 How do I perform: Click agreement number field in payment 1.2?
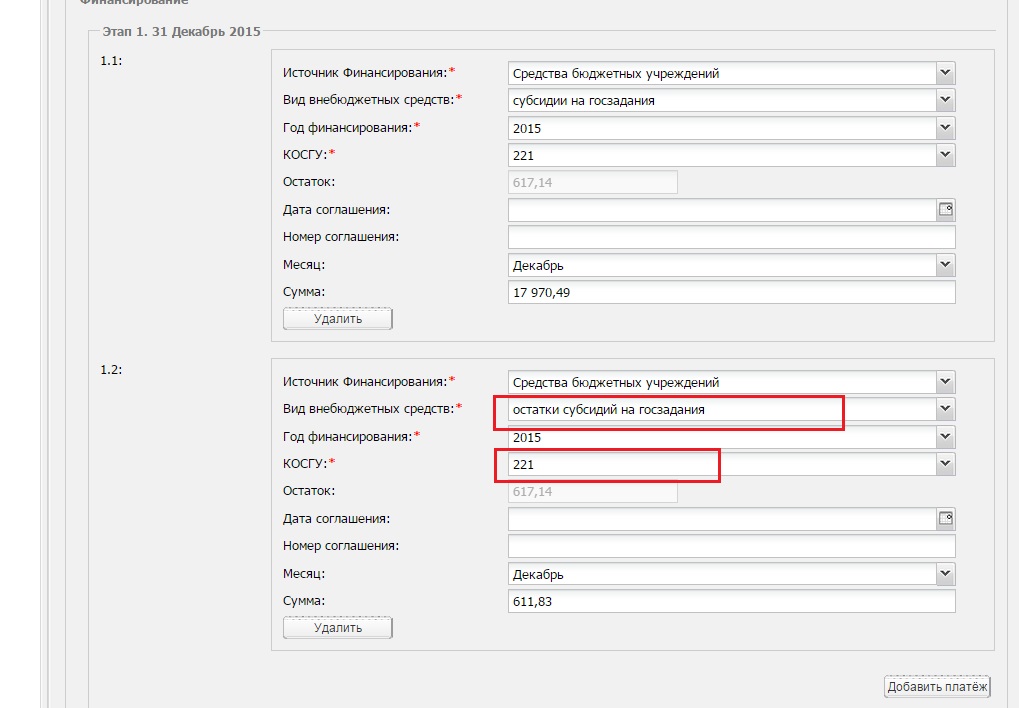(x=731, y=546)
